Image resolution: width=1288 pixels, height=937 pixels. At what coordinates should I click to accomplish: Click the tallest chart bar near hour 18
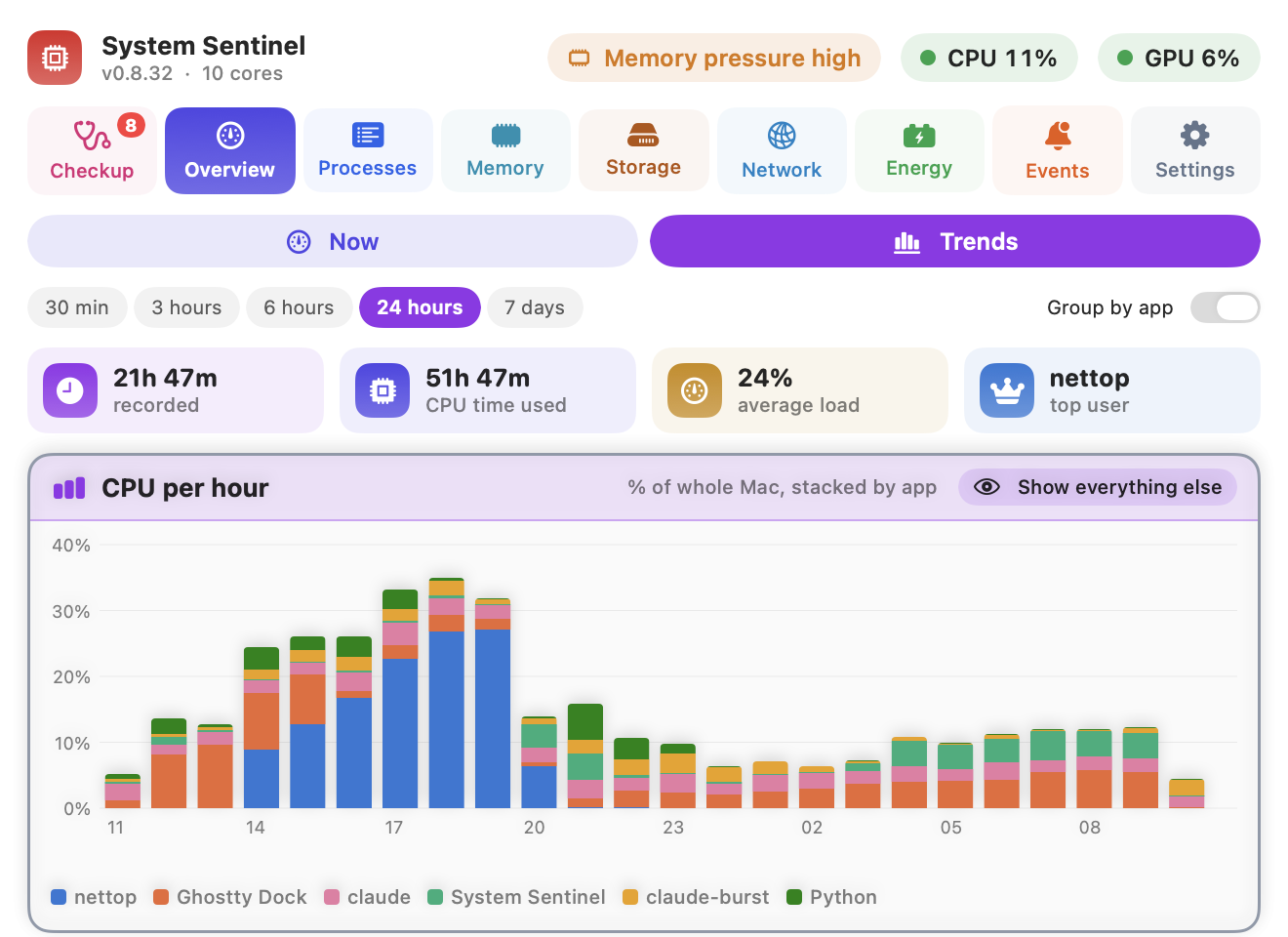[x=447, y=693]
